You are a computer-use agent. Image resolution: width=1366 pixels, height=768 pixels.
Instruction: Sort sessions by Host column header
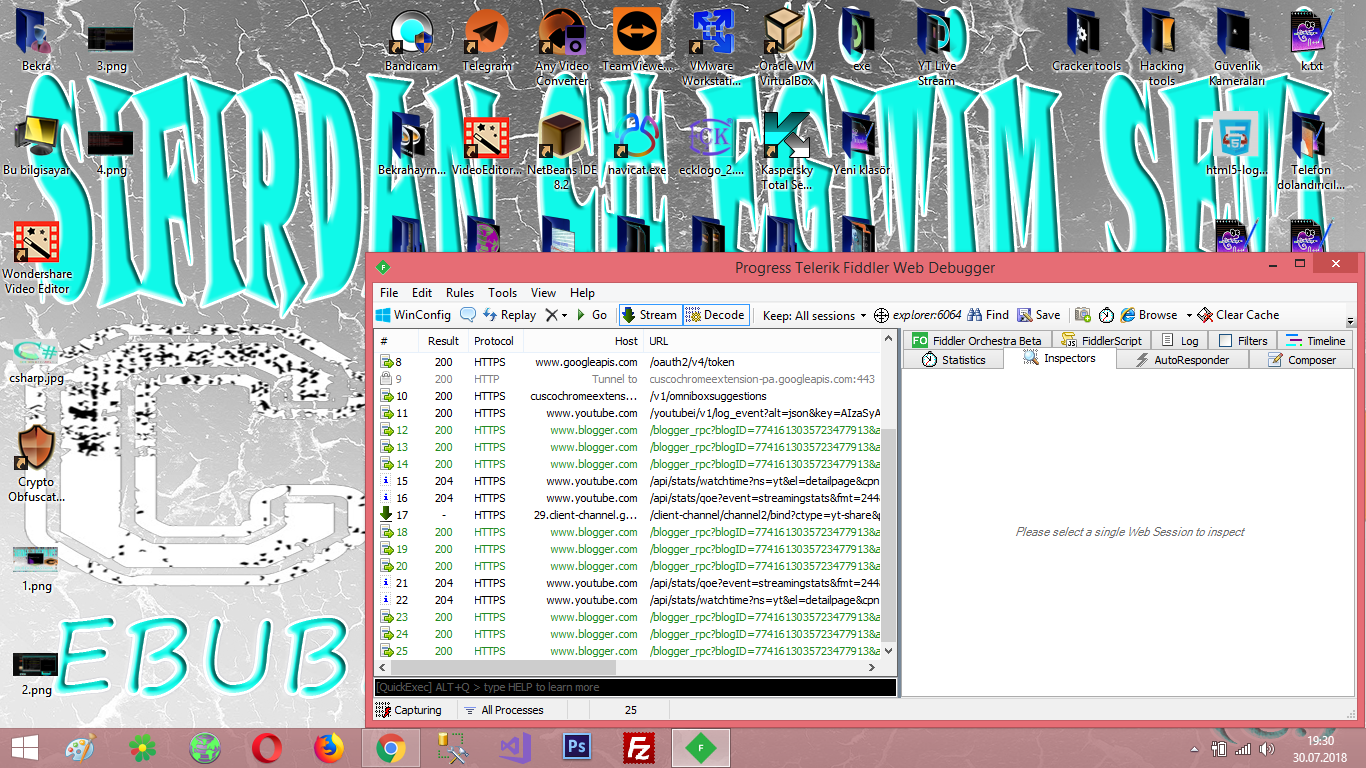coord(583,341)
